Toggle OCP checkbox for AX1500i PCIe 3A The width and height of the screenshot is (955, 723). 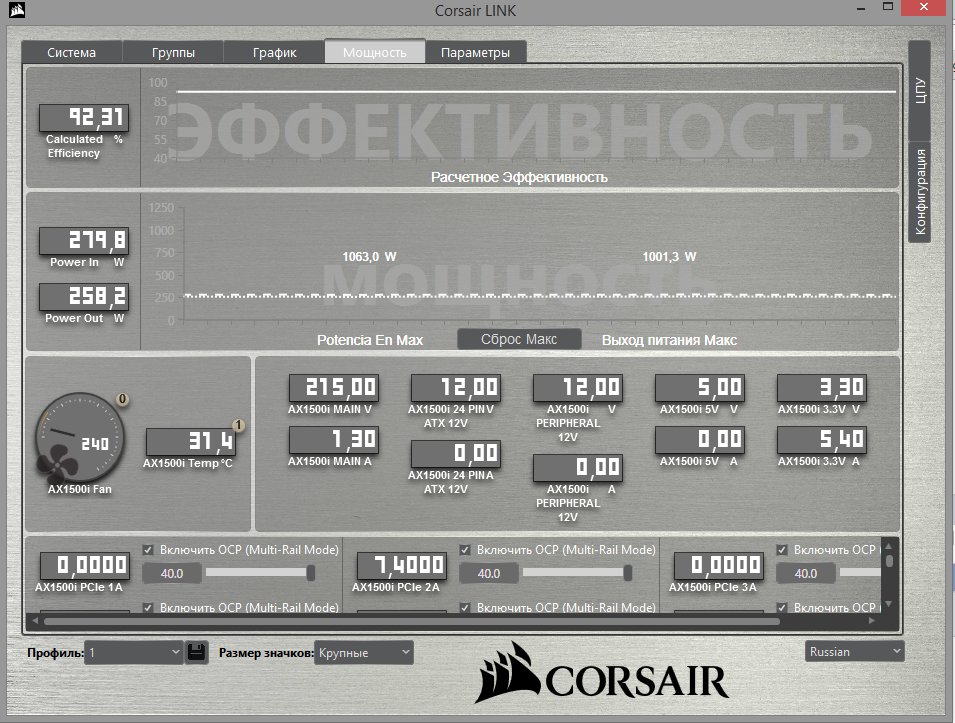tap(782, 550)
